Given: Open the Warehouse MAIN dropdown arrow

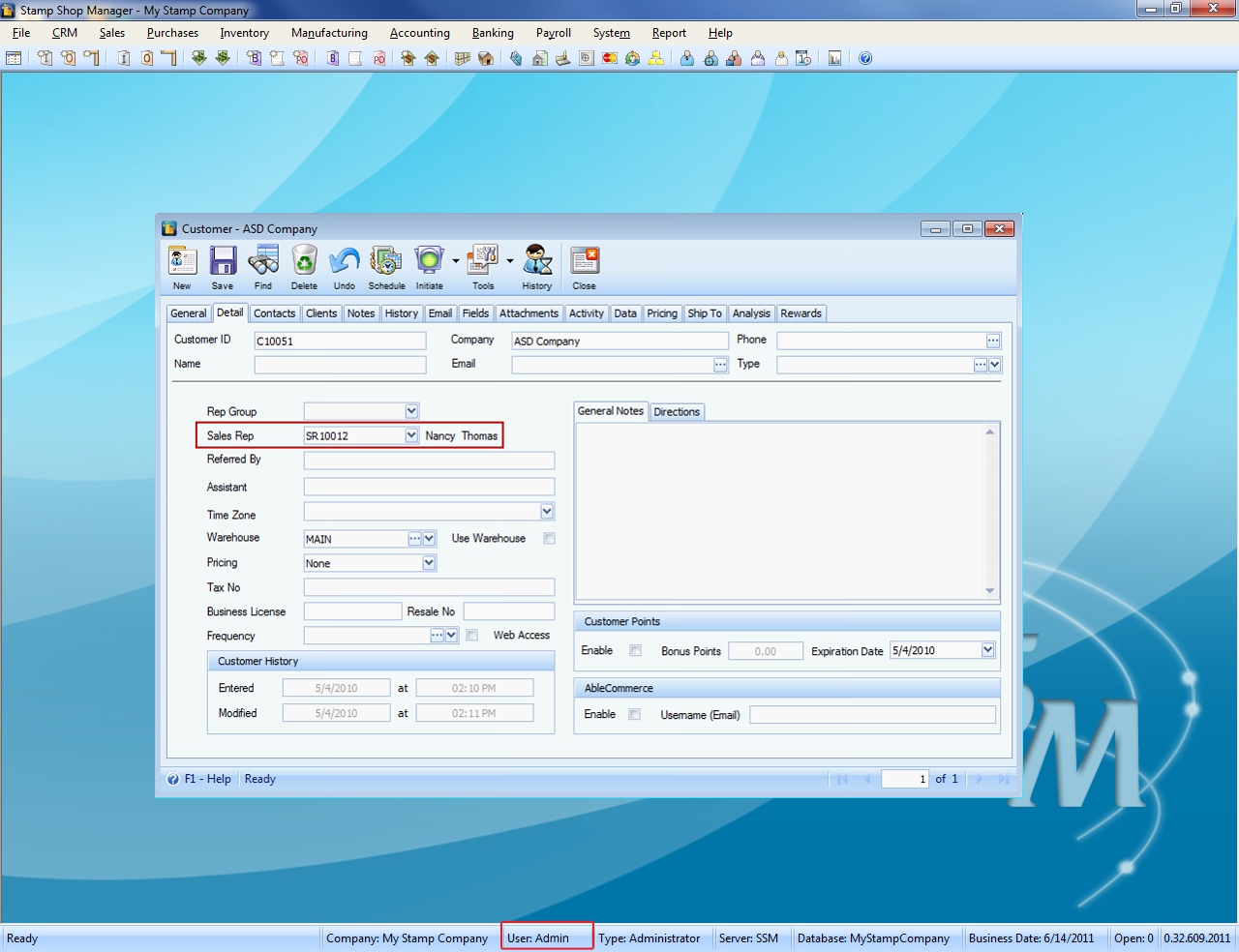Looking at the screenshot, I should pyautogui.click(x=429, y=538).
